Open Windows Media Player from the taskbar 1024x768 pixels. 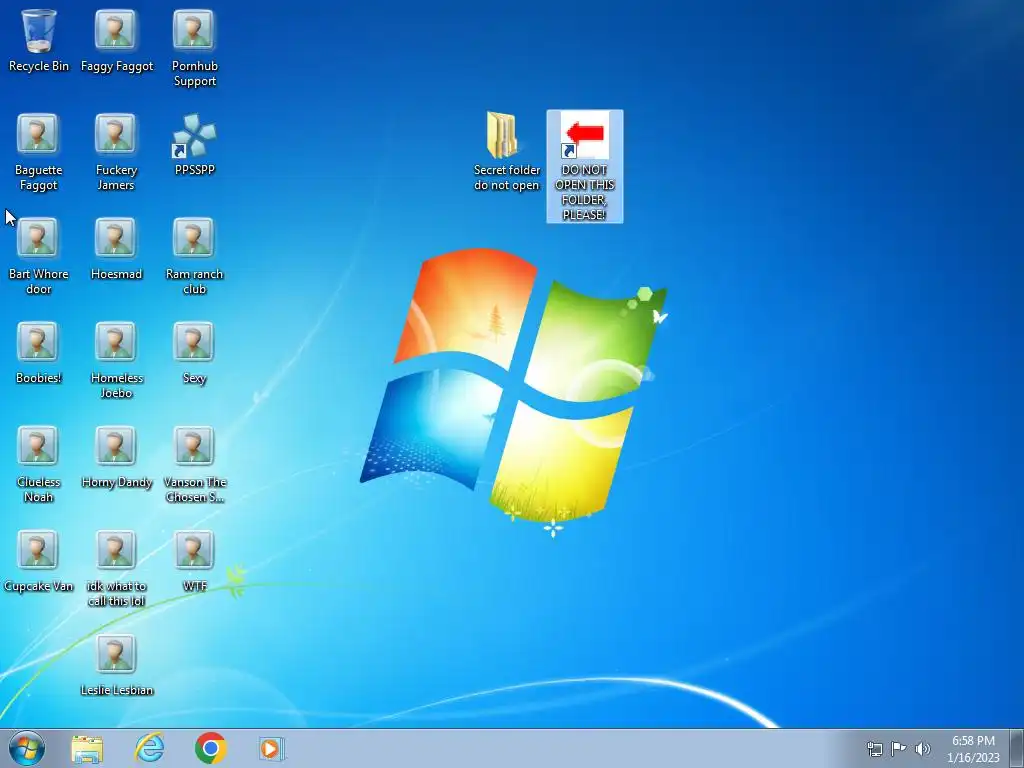[271, 748]
